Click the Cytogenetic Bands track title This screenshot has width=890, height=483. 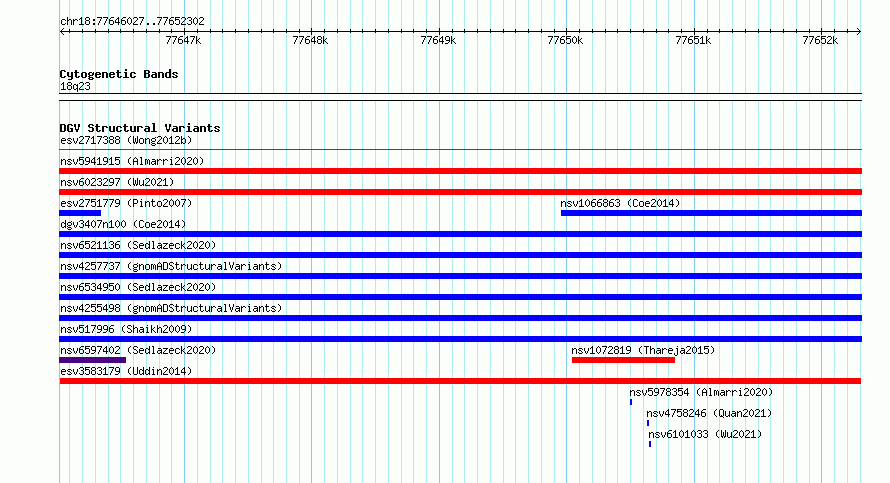pyautogui.click(x=119, y=74)
